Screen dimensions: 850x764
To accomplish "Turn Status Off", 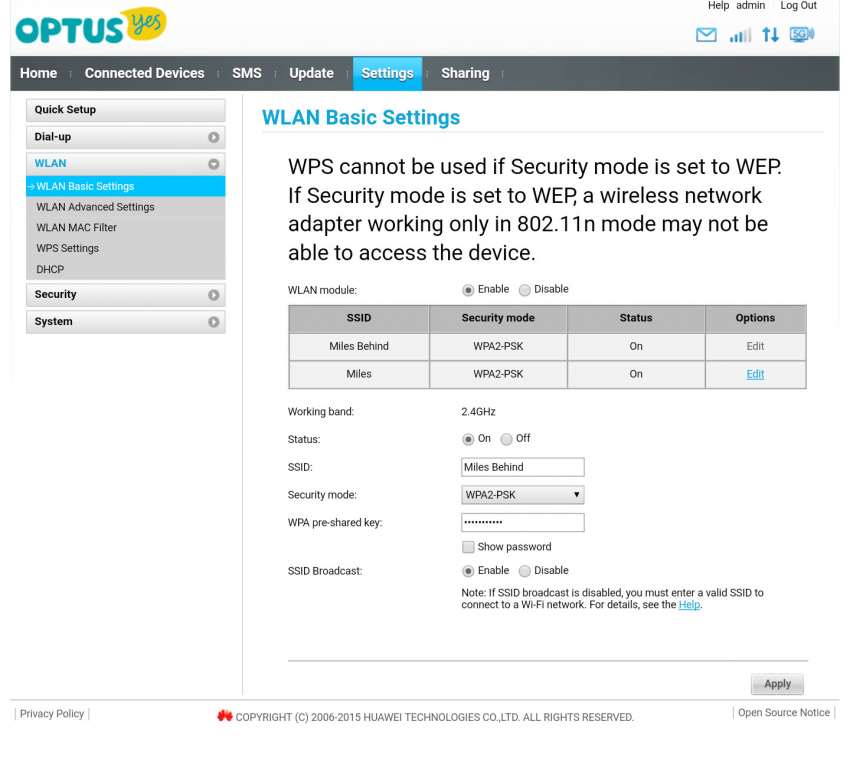I will (x=507, y=438).
